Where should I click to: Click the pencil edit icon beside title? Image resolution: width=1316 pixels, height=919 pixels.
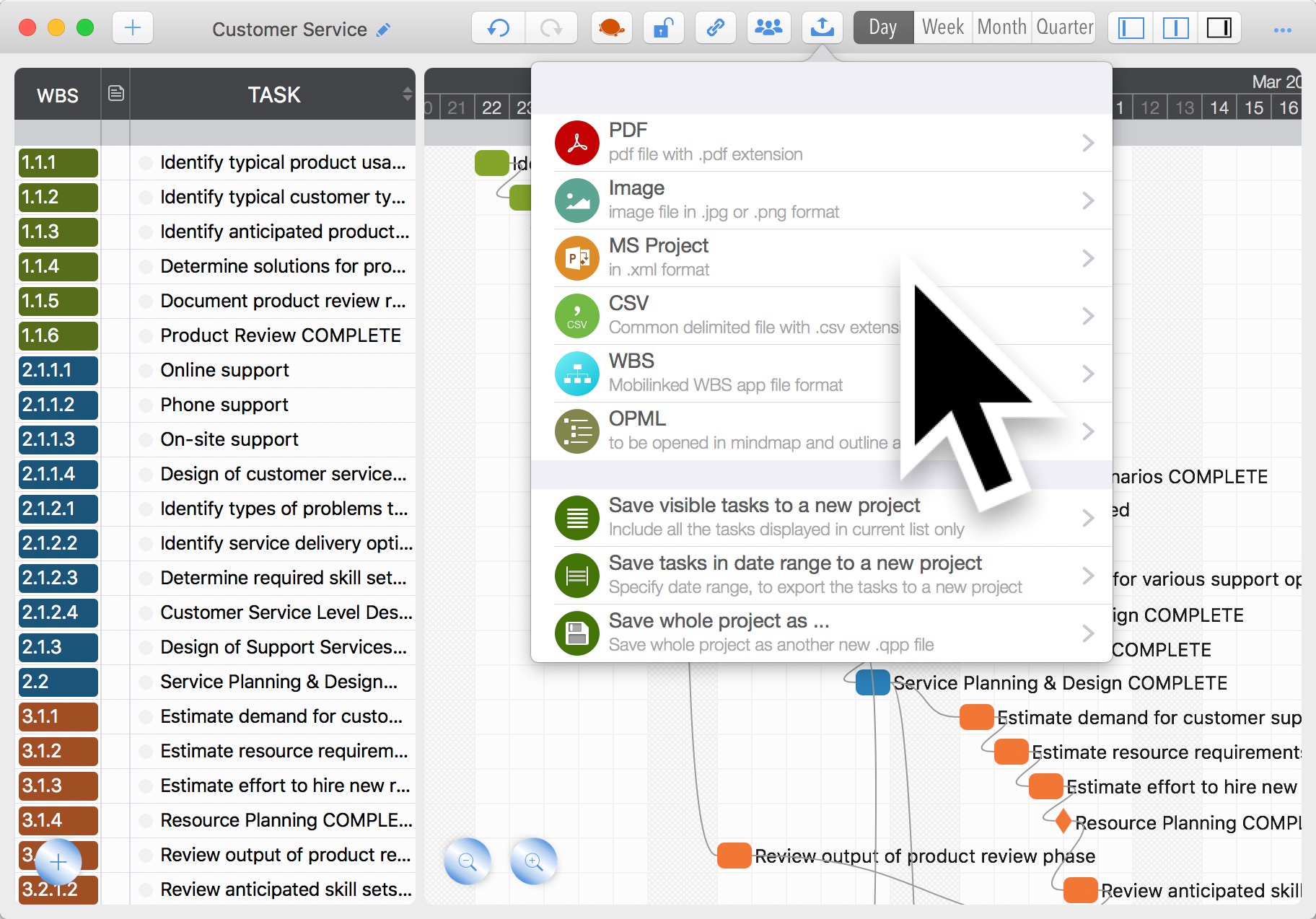[x=384, y=30]
